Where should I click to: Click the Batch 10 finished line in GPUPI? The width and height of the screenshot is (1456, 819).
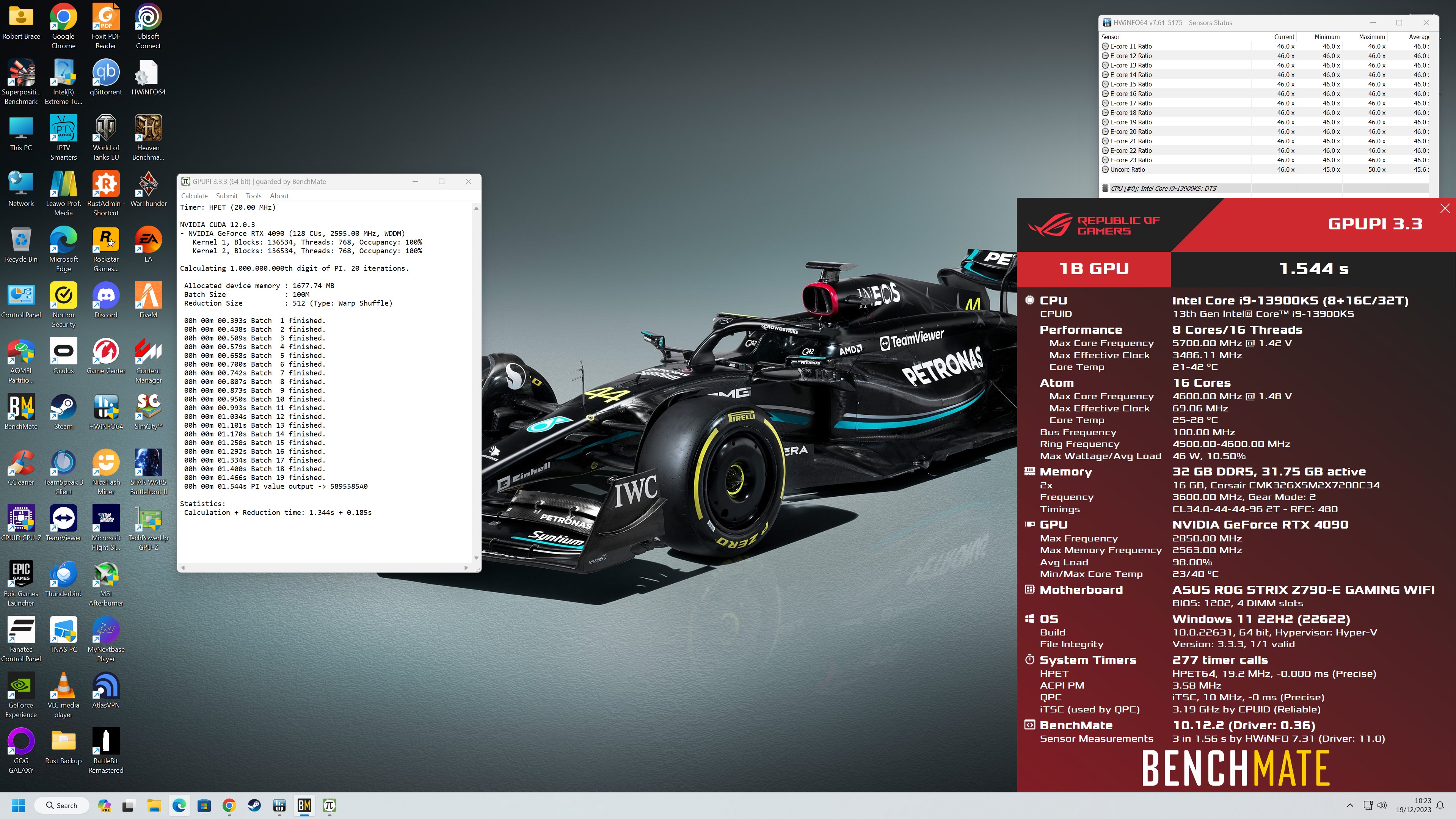[x=254, y=399]
